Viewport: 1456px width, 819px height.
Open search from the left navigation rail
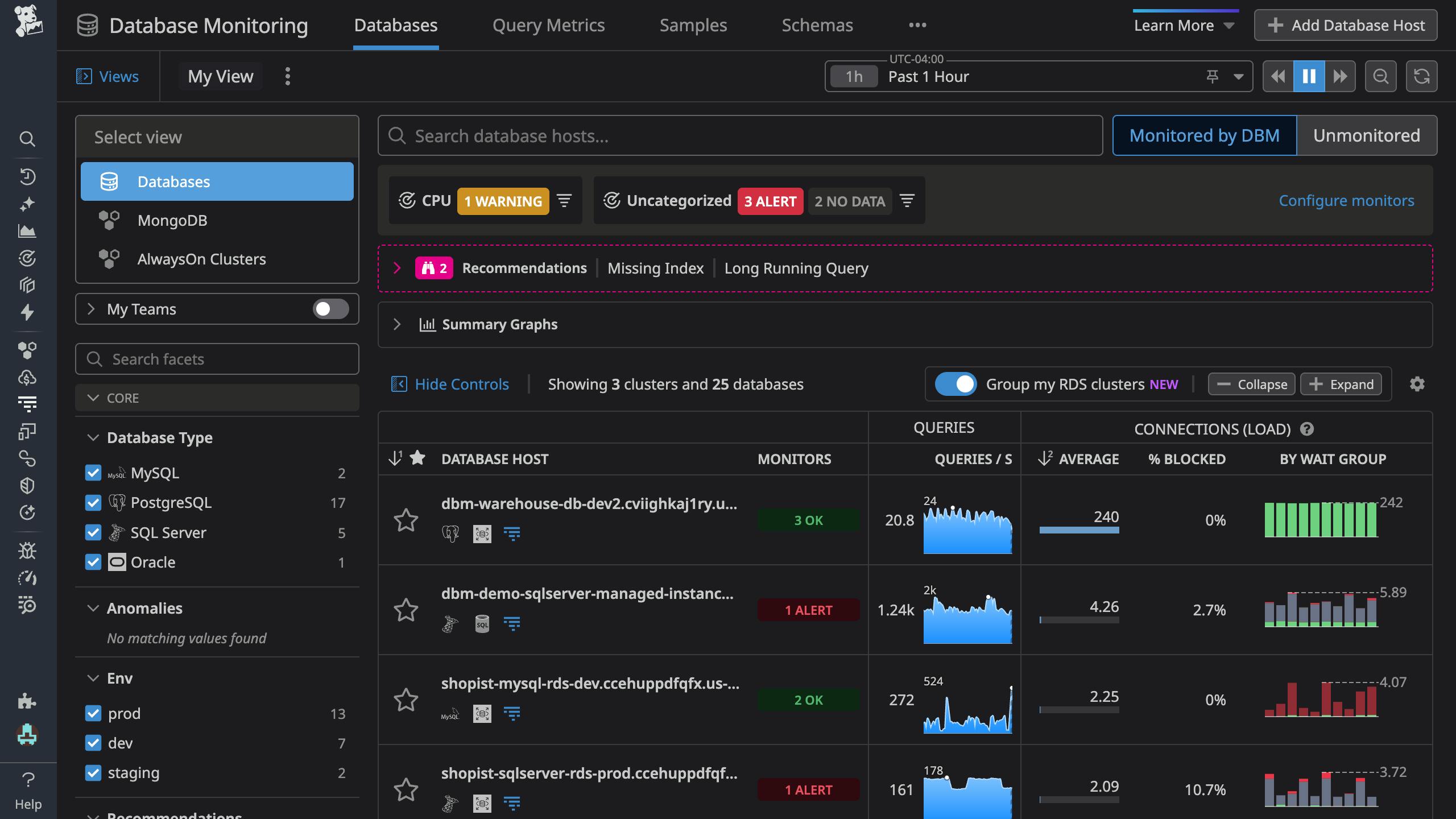(27, 139)
